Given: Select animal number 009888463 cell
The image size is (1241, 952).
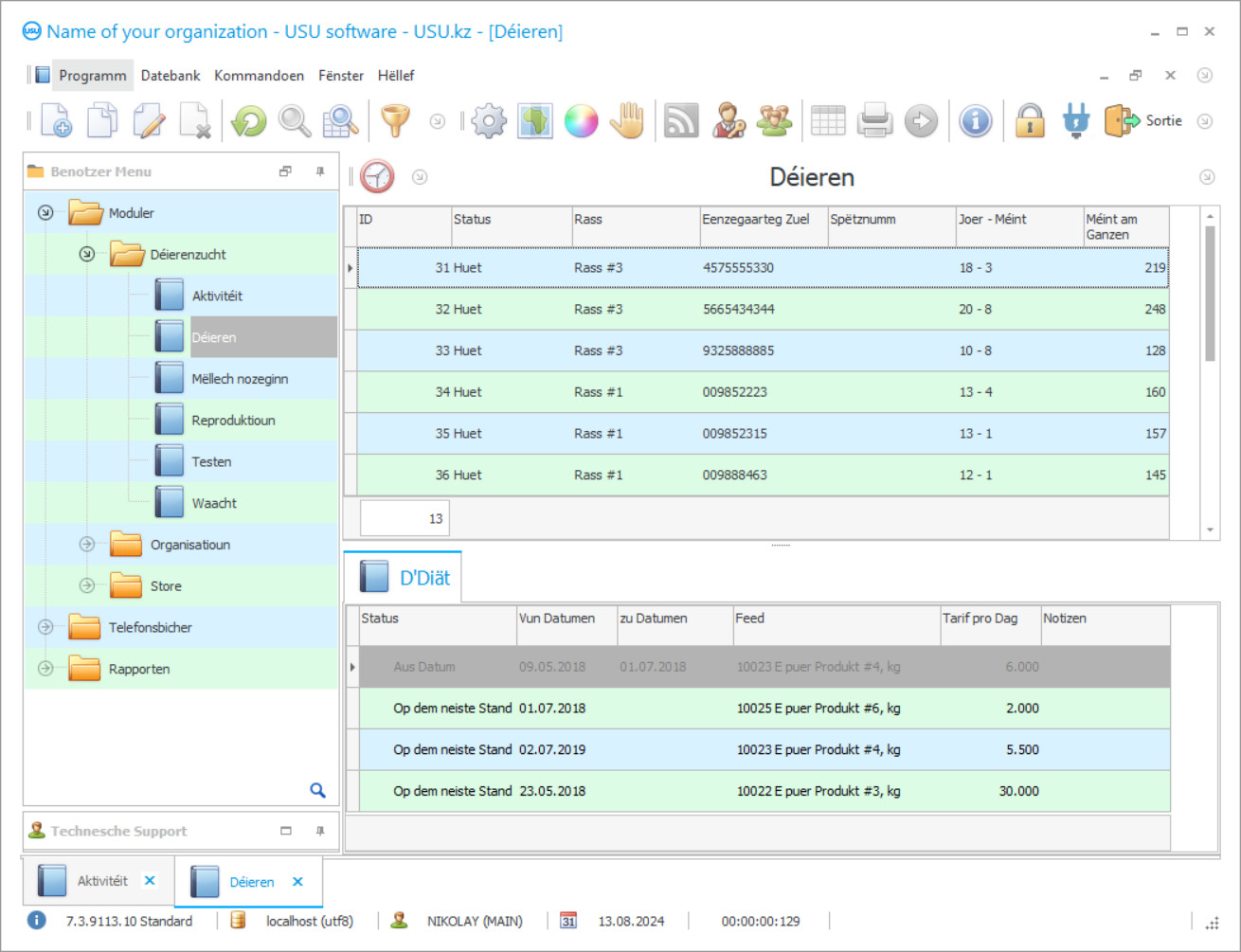Looking at the screenshot, I should click(764, 476).
